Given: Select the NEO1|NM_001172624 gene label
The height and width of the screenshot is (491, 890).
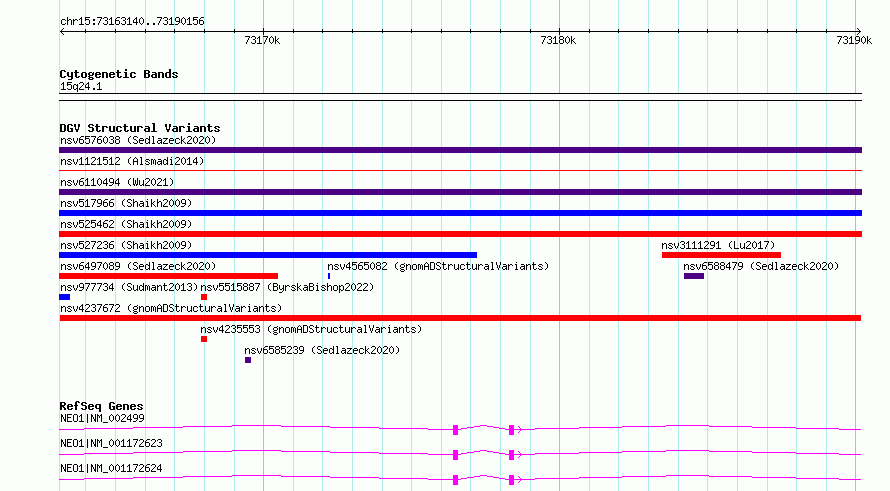Looking at the screenshot, I should coord(111,468).
